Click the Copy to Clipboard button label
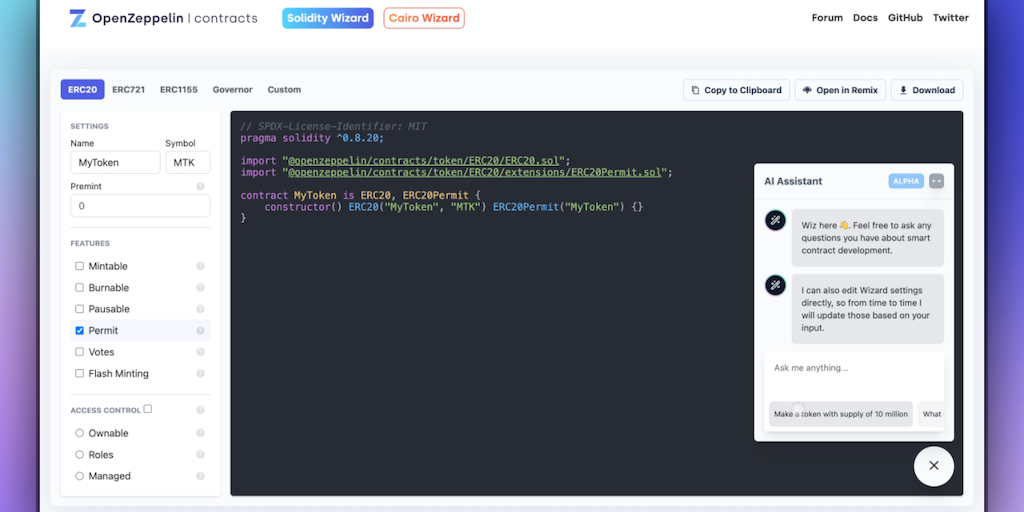The image size is (1024, 512). [x=743, y=90]
